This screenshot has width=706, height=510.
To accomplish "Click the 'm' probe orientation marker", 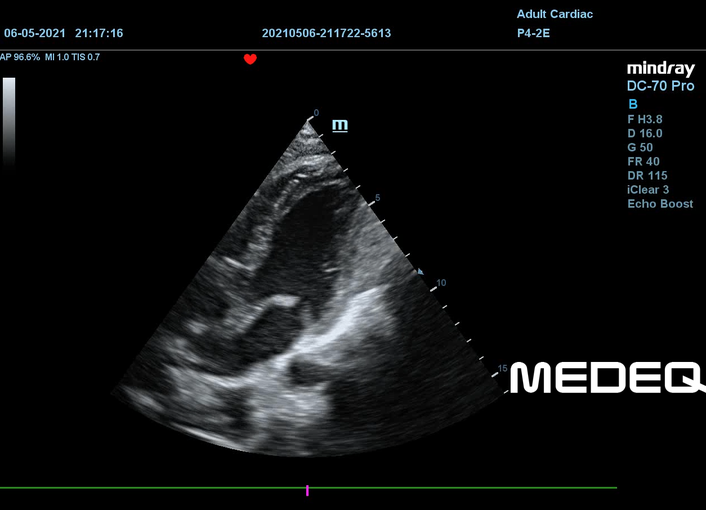I will tap(340, 125).
